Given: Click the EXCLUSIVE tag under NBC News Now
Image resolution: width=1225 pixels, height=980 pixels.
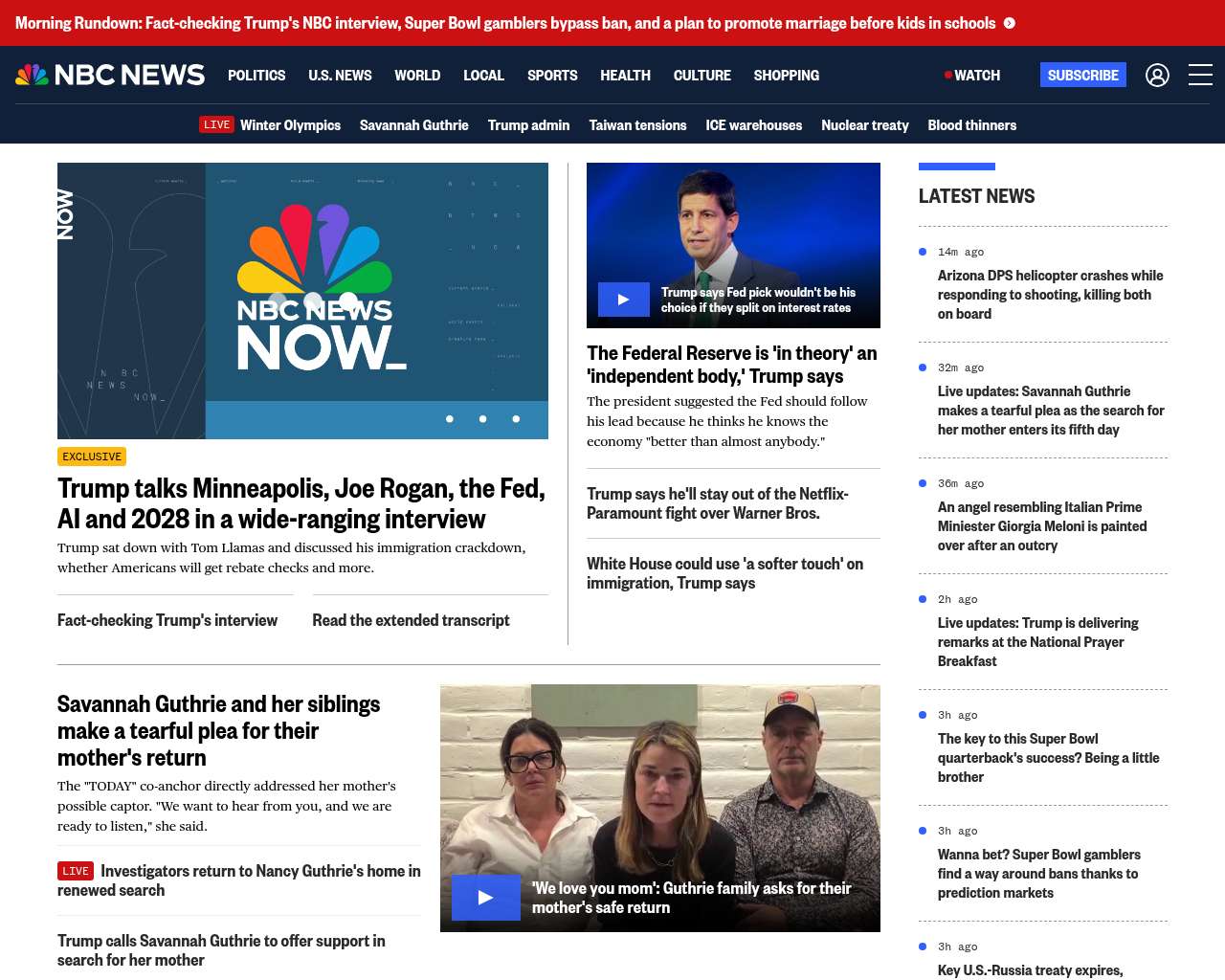Looking at the screenshot, I should tap(92, 457).
